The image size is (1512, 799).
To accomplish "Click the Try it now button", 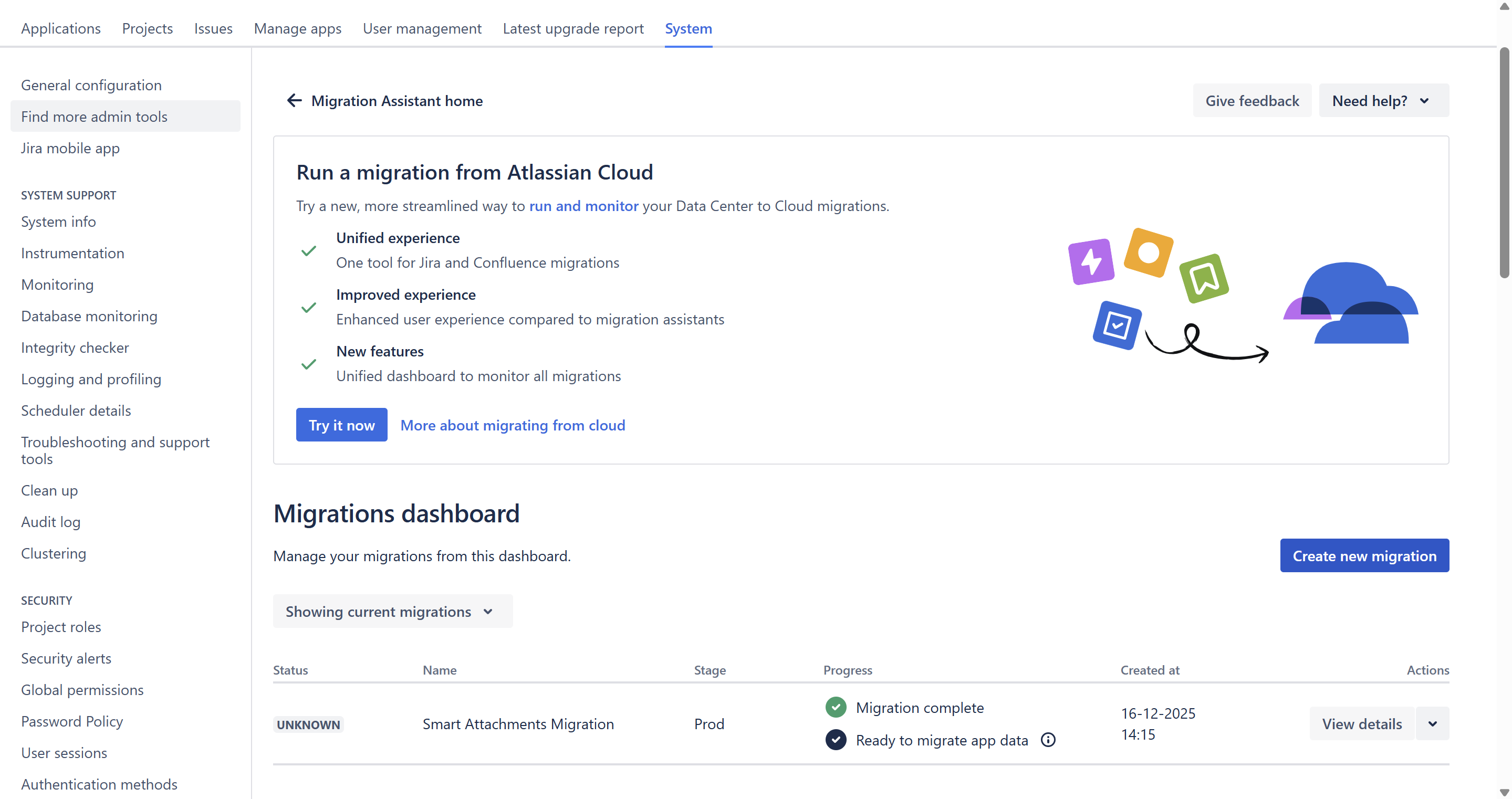I will click(x=341, y=425).
